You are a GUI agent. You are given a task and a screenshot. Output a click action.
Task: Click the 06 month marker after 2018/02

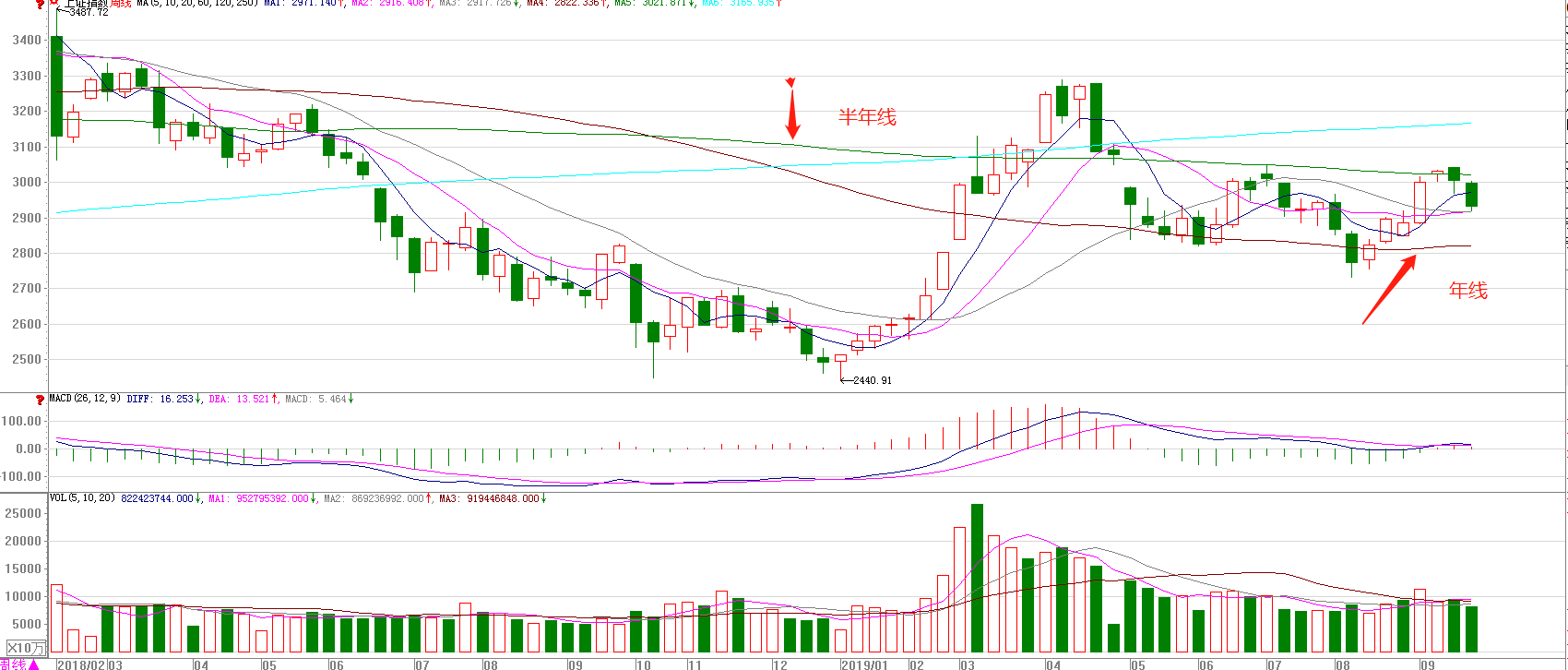337,664
